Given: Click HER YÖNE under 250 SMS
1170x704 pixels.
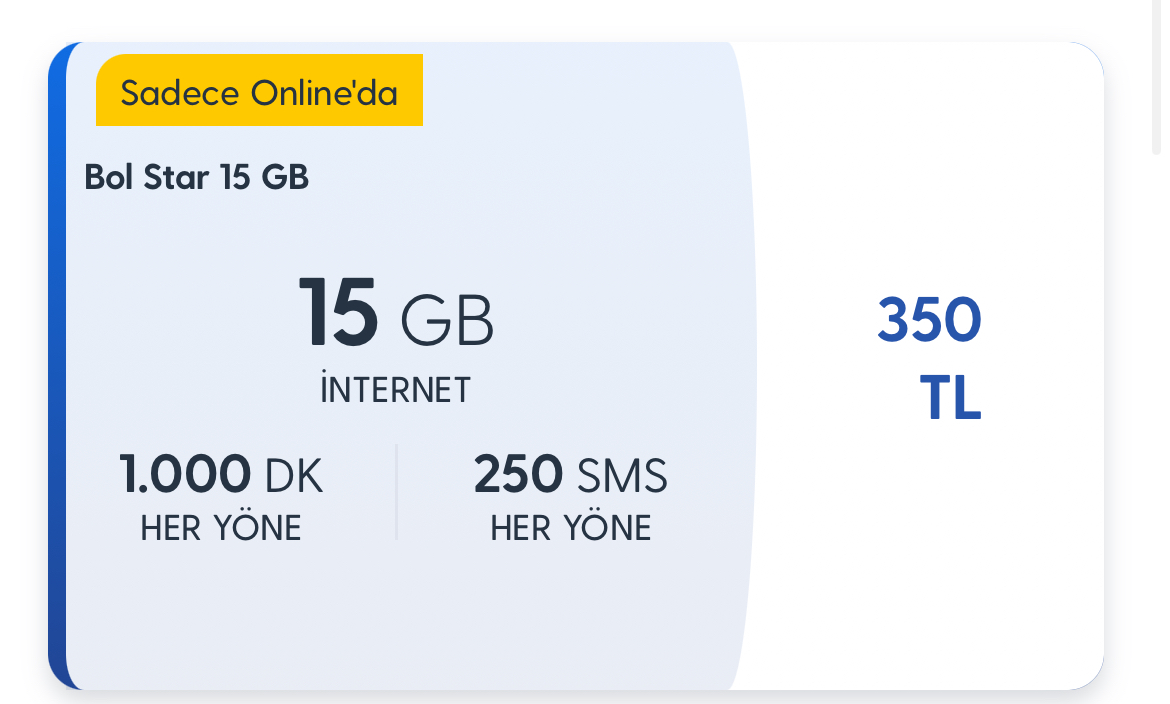Looking at the screenshot, I should click(571, 528).
